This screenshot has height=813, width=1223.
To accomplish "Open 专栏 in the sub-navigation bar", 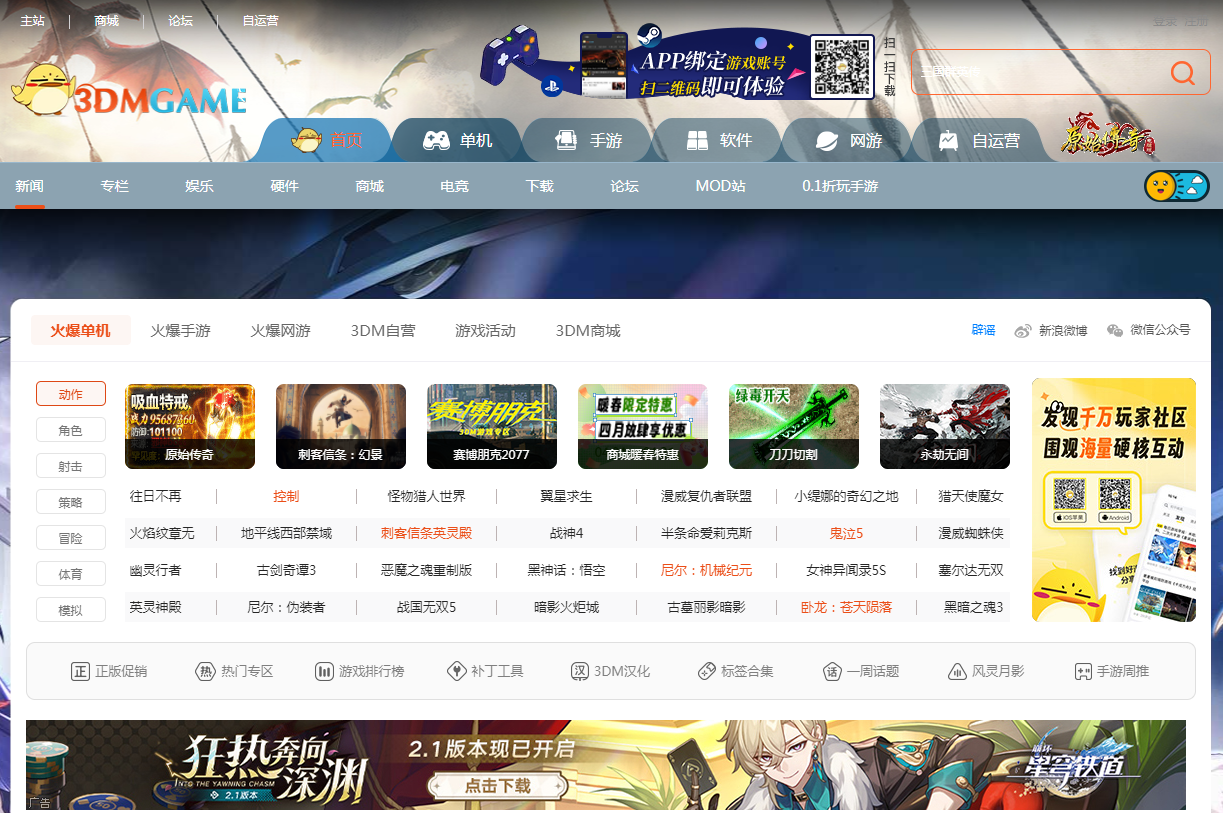I will tap(115, 186).
